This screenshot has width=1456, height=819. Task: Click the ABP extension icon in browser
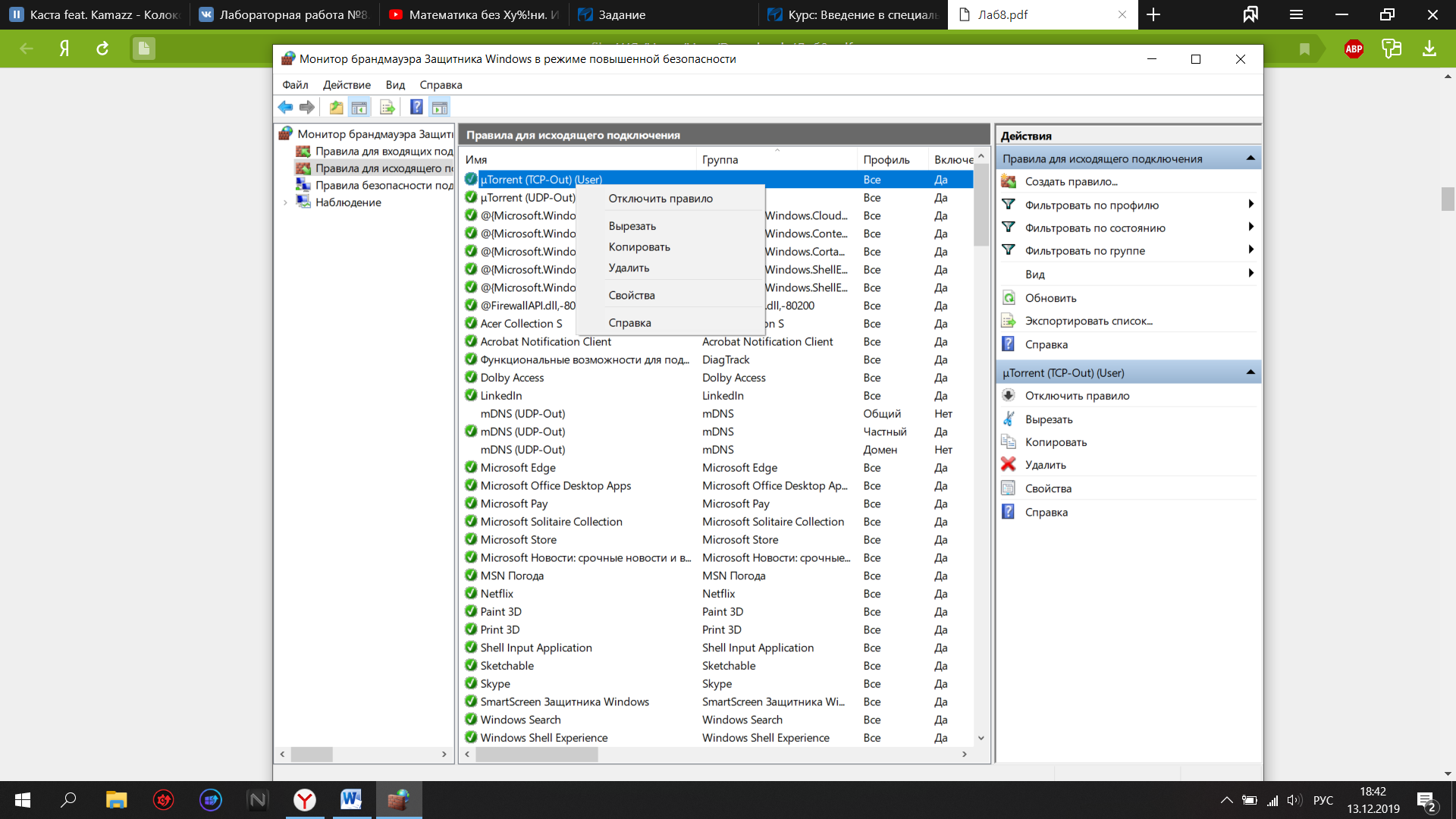point(1354,49)
